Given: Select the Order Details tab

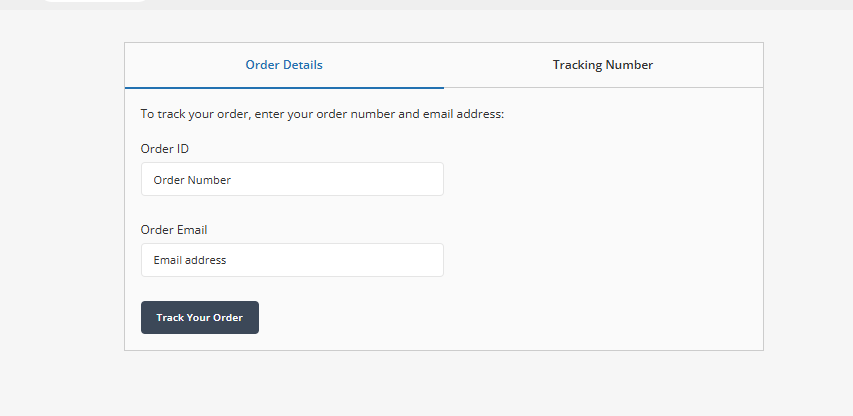Looking at the screenshot, I should [x=284, y=65].
